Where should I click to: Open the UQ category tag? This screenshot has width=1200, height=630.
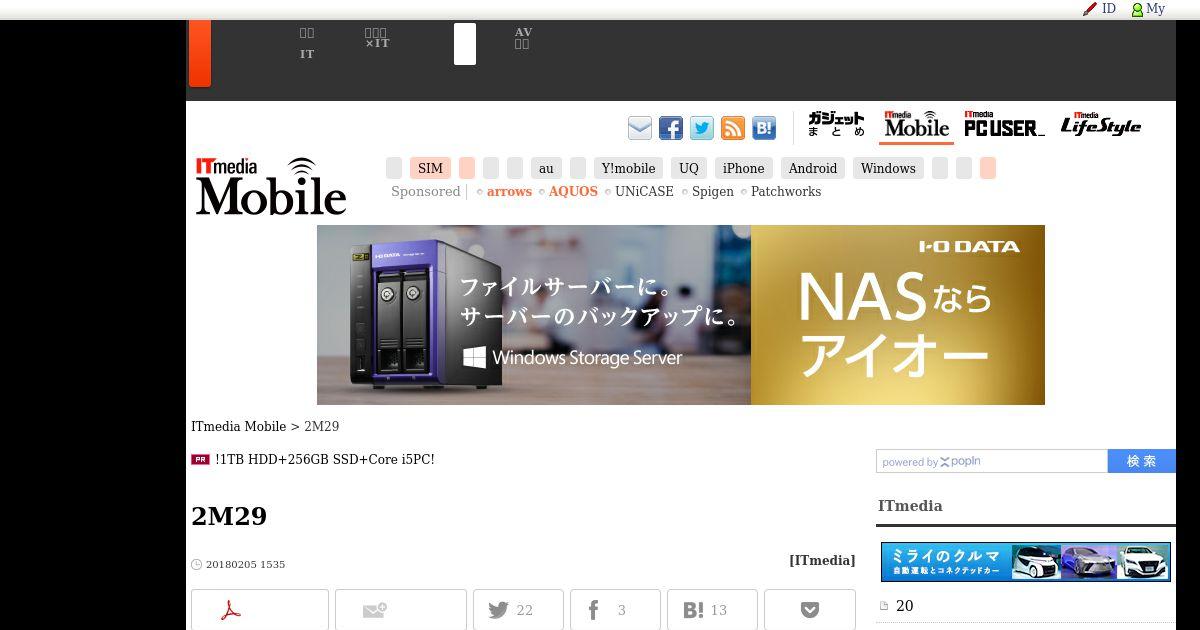[688, 168]
